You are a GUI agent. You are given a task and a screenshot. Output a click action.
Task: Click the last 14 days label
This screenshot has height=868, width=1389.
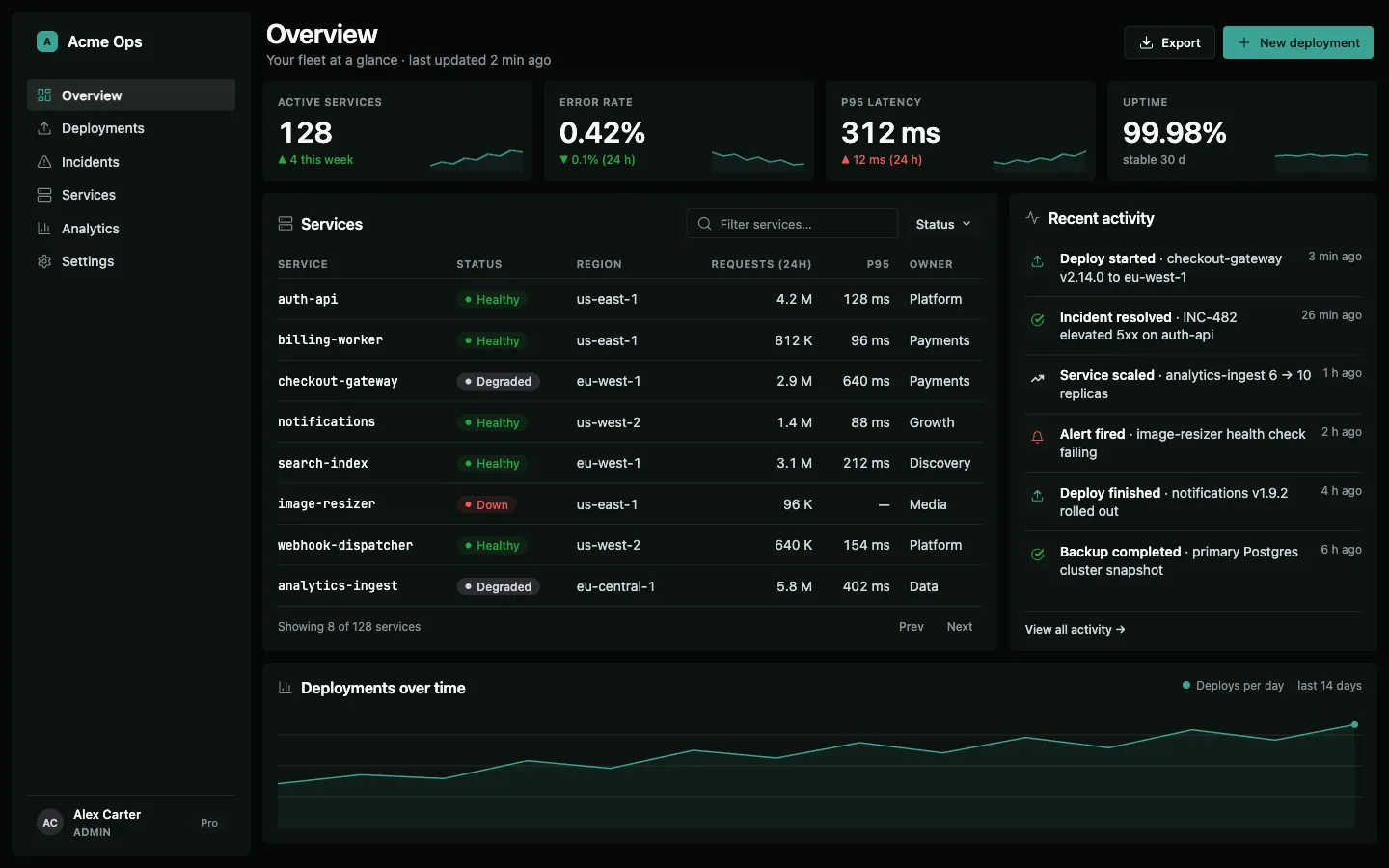tap(1329, 686)
